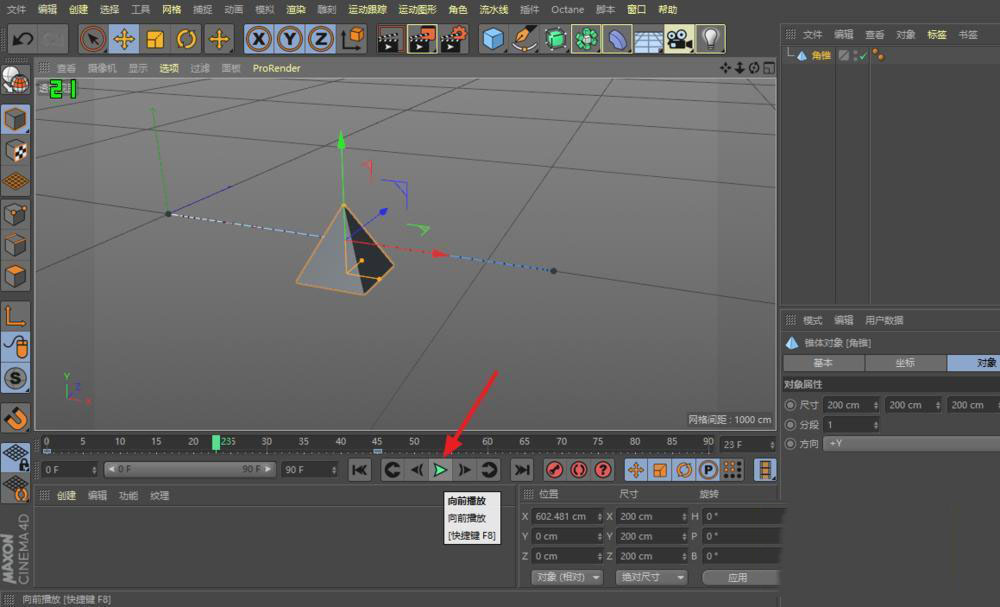Toggle autokeying red circle button
Screen dimensions: 1000x607
coord(578,470)
